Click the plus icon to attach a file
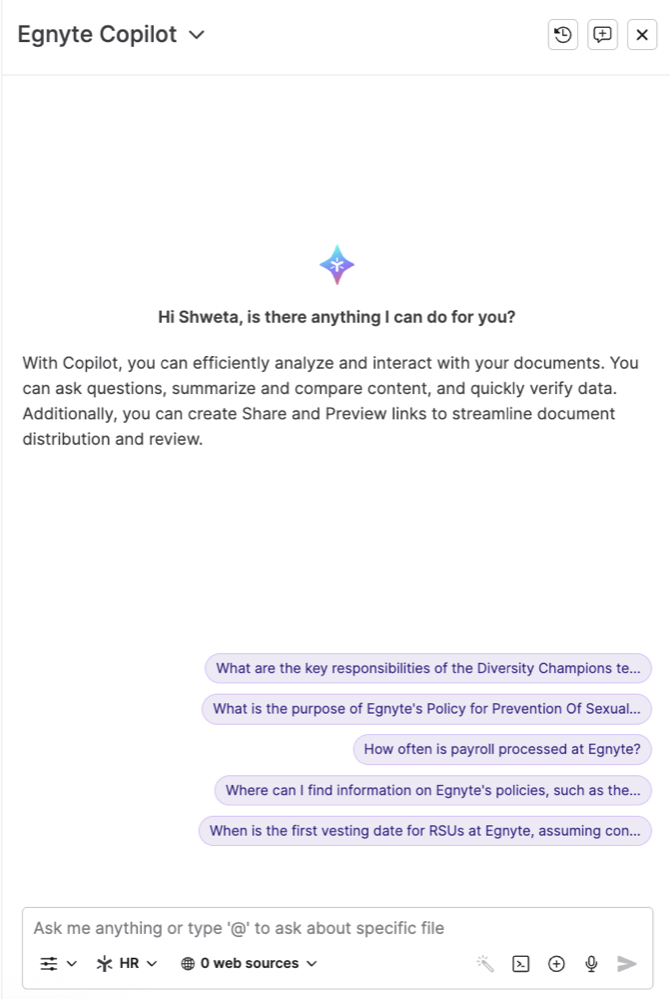Image resolution: width=670 pixels, height=999 pixels. click(x=556, y=963)
